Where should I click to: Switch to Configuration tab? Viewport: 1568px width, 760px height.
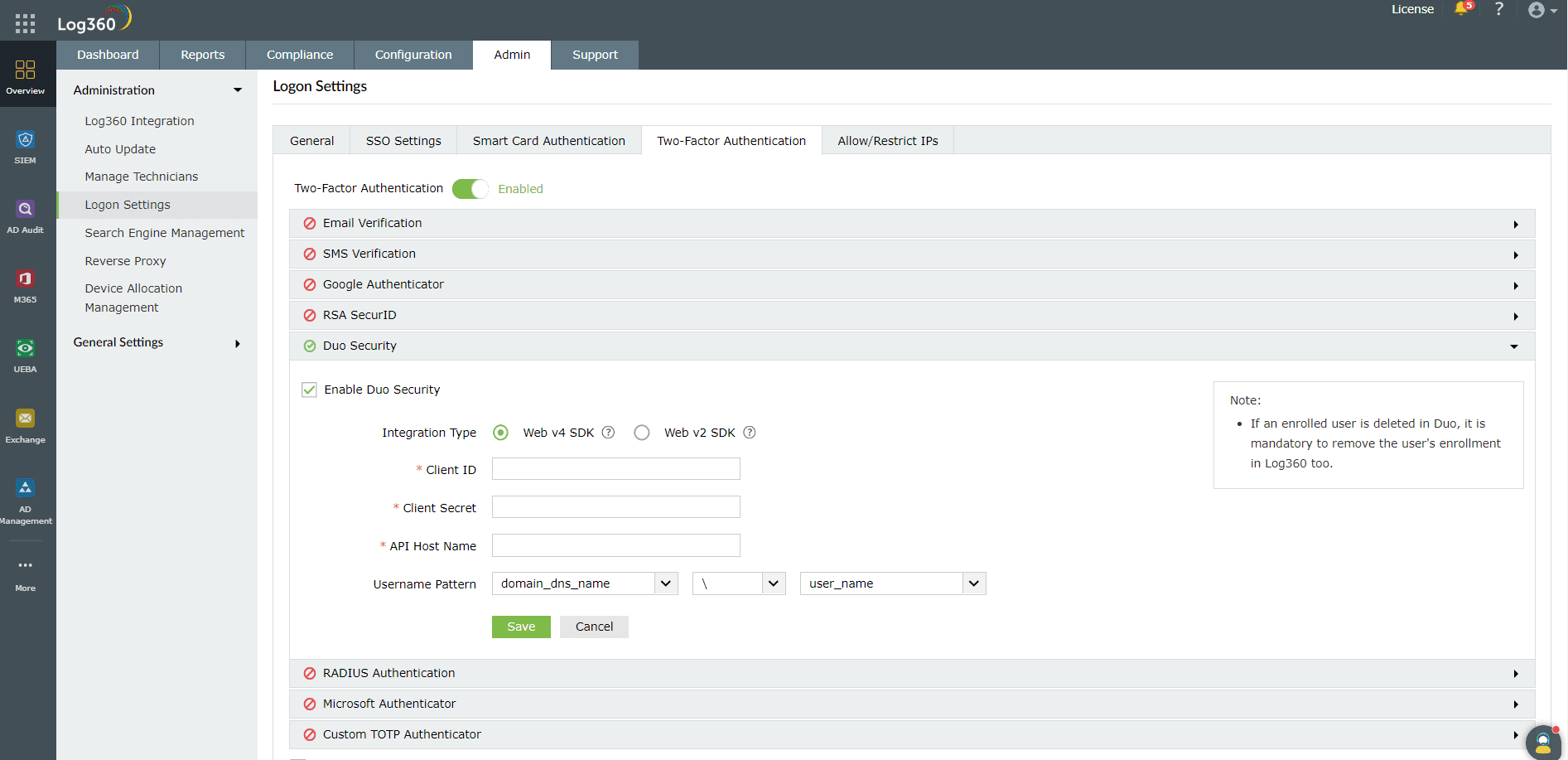[413, 55]
